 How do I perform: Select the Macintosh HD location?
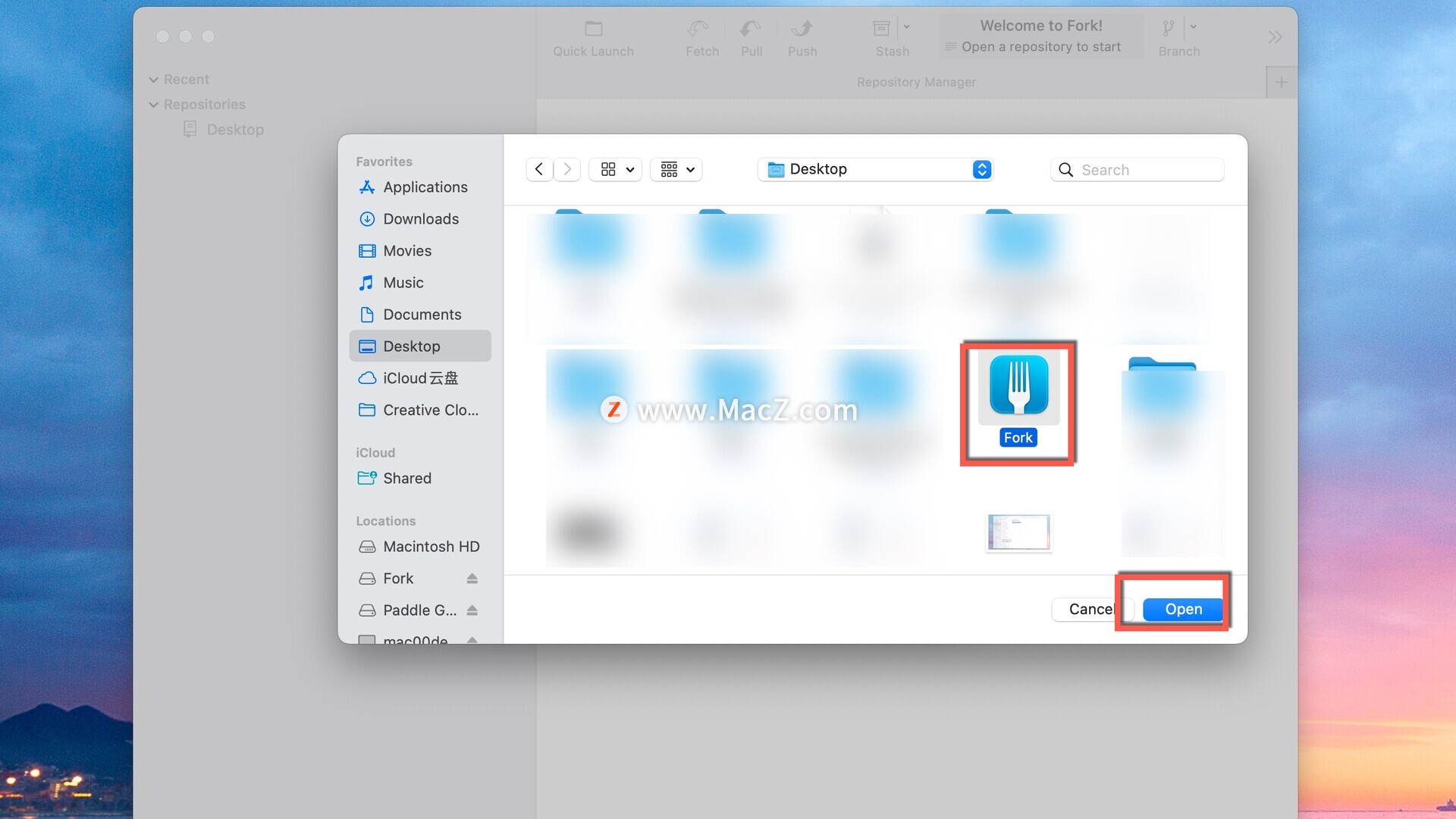pos(430,547)
